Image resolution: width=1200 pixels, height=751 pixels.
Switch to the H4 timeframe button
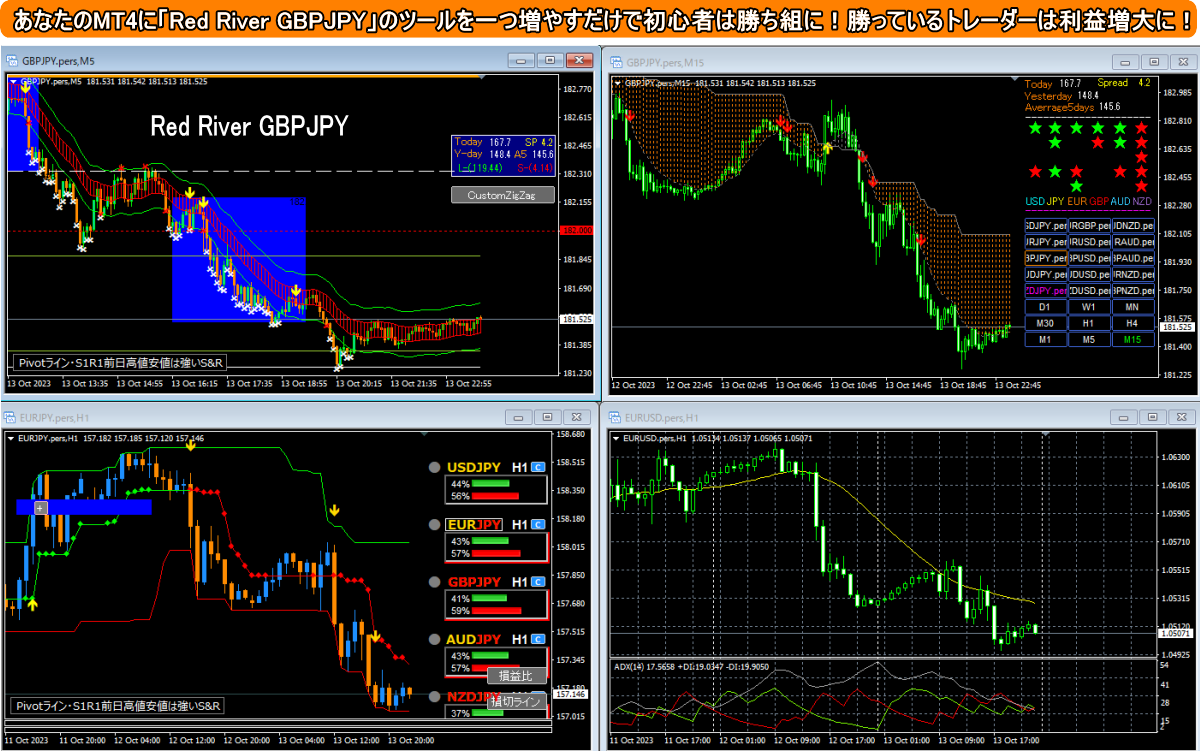1132,323
